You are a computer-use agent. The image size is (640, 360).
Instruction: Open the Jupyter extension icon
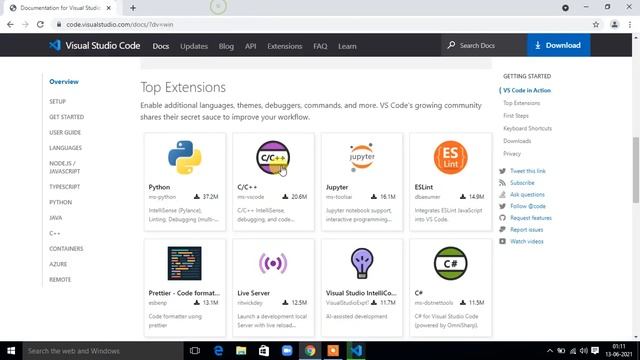362,158
